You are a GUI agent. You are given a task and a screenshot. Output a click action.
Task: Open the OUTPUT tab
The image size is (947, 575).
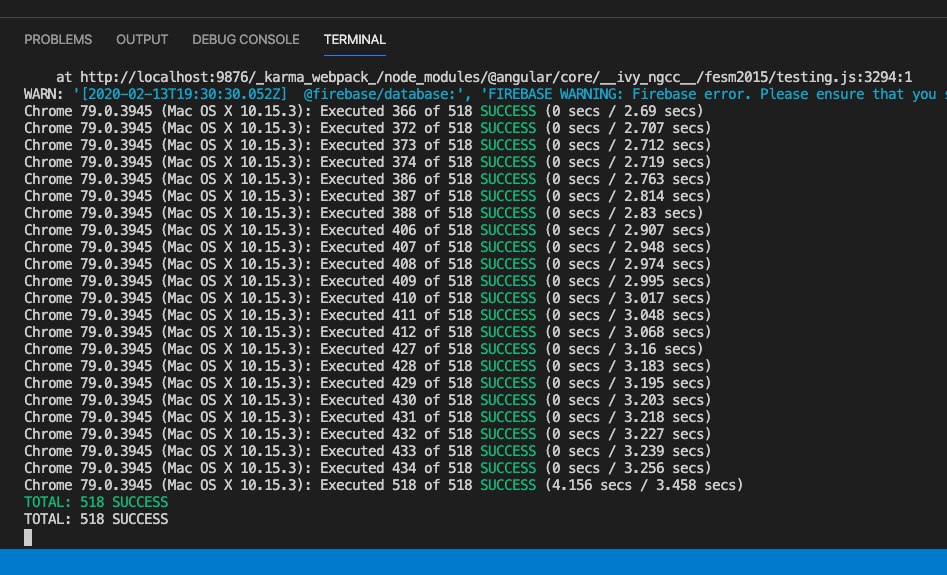(142, 40)
